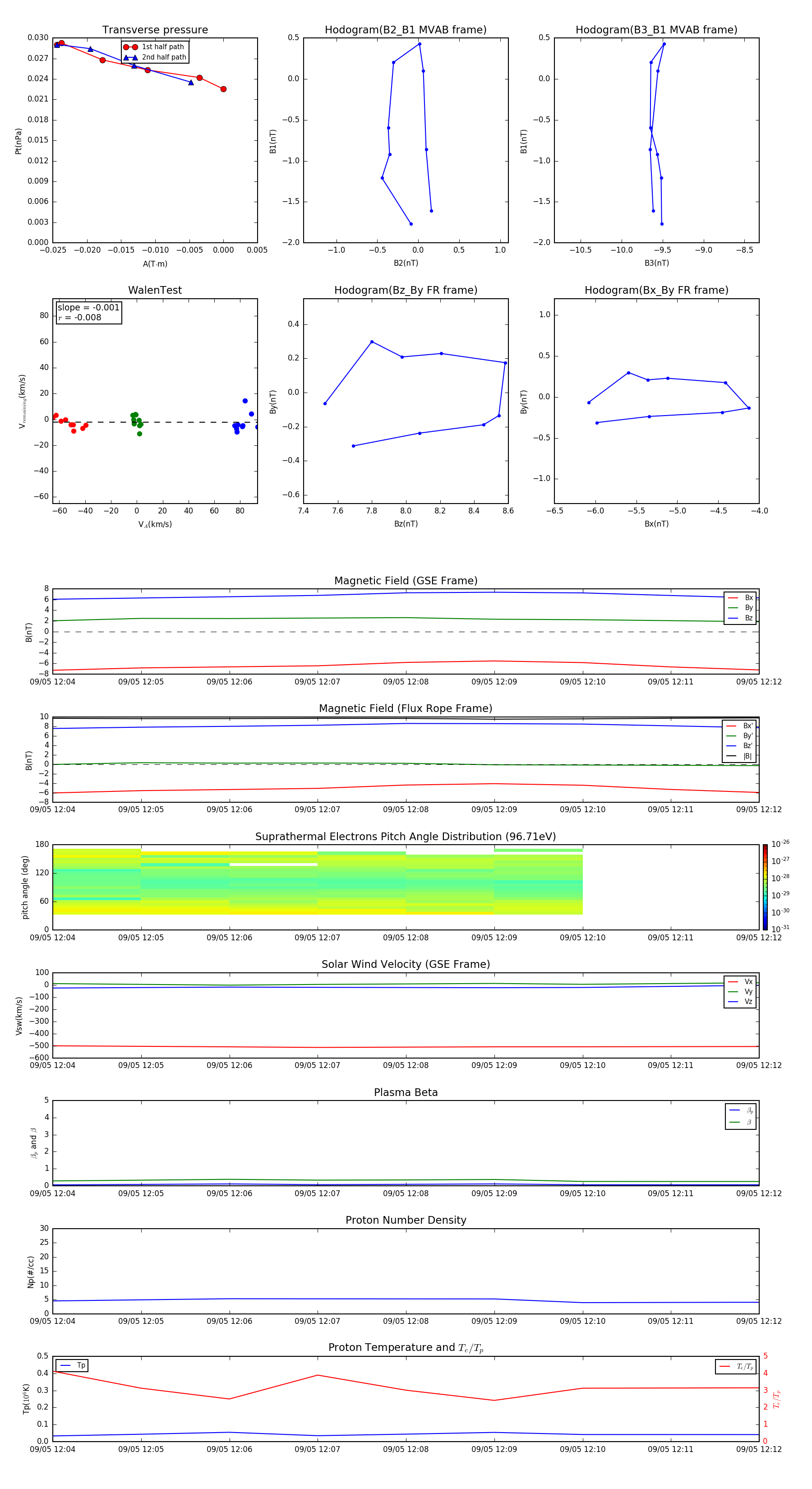The image size is (812, 1489).
Task: Click the red Vx curve in velocity plot
Action: coord(406,1047)
